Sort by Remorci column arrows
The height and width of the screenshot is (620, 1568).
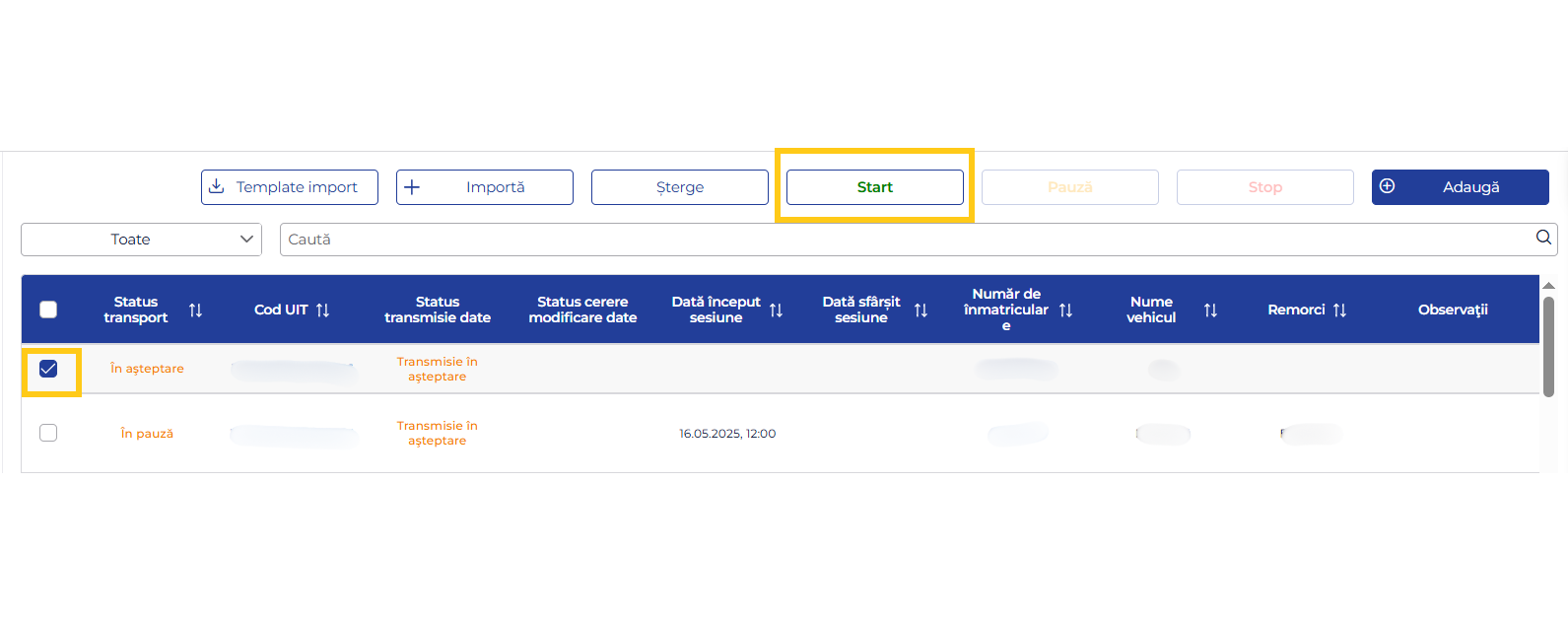(x=1339, y=310)
